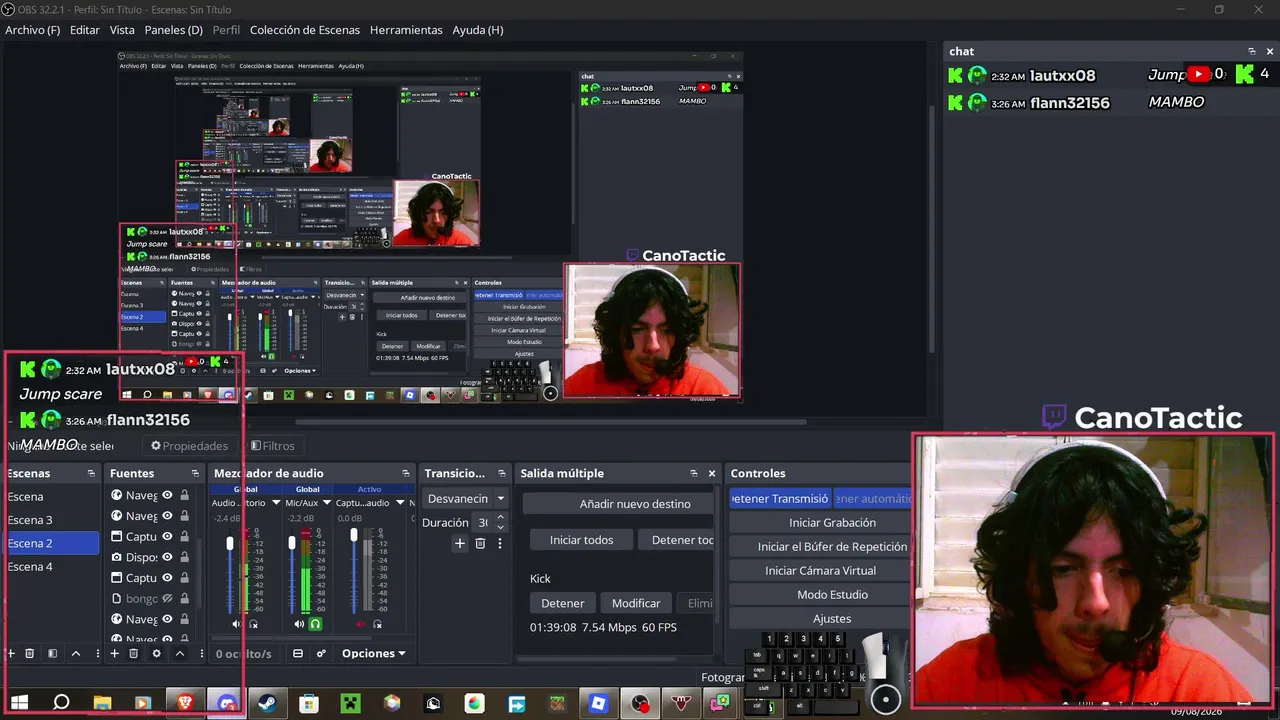Viewport: 1280px width, 720px height.
Task: Float the Escenas dock panel
Action: click(91, 473)
